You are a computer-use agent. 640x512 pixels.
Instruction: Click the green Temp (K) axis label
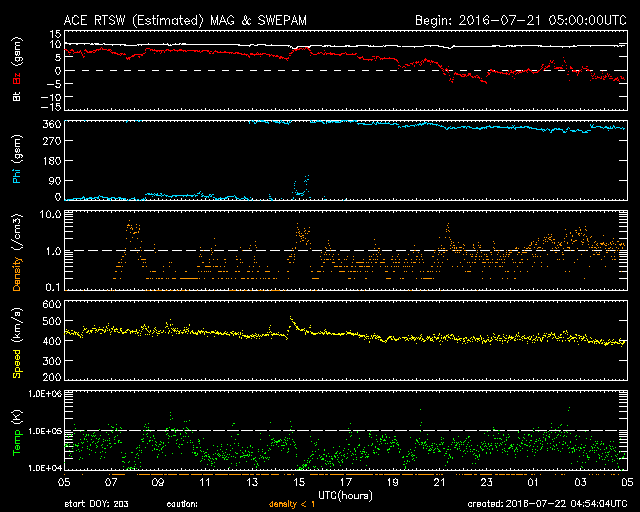[x=16, y=430]
